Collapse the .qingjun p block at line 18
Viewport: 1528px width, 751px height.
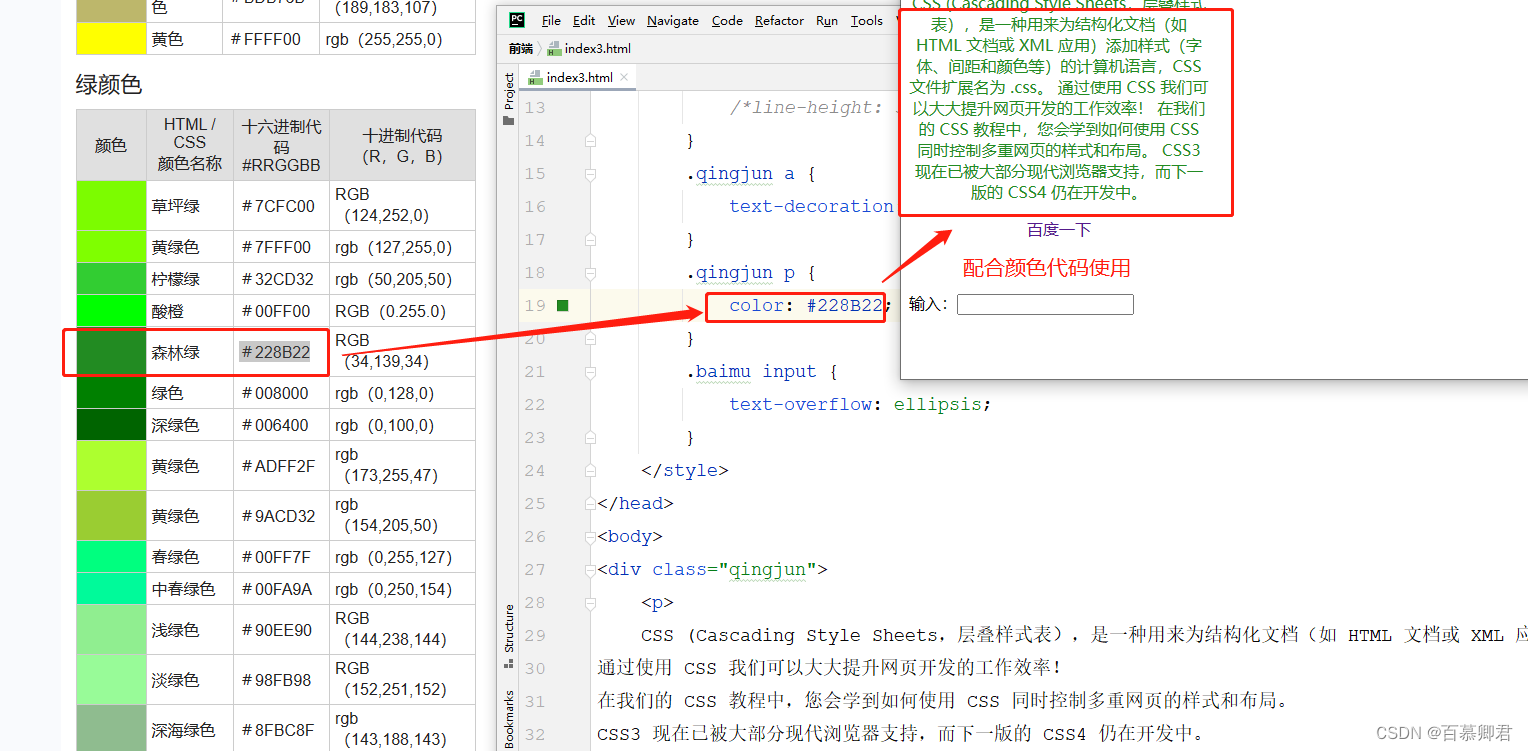[590, 273]
